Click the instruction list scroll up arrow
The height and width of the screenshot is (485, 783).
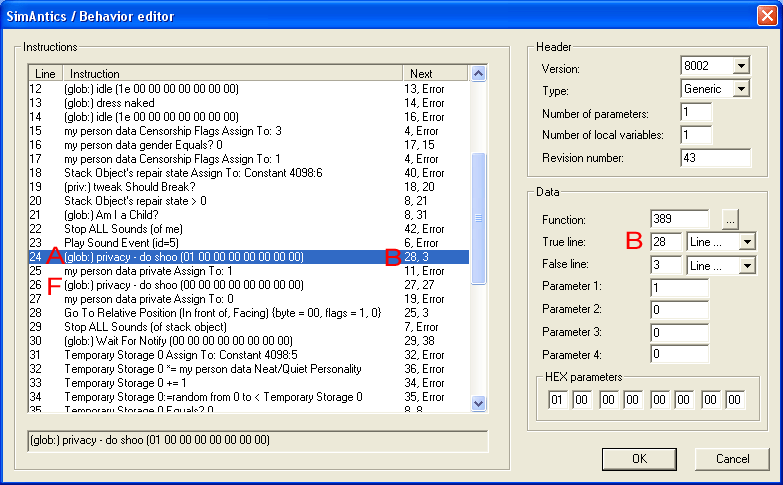click(x=478, y=74)
